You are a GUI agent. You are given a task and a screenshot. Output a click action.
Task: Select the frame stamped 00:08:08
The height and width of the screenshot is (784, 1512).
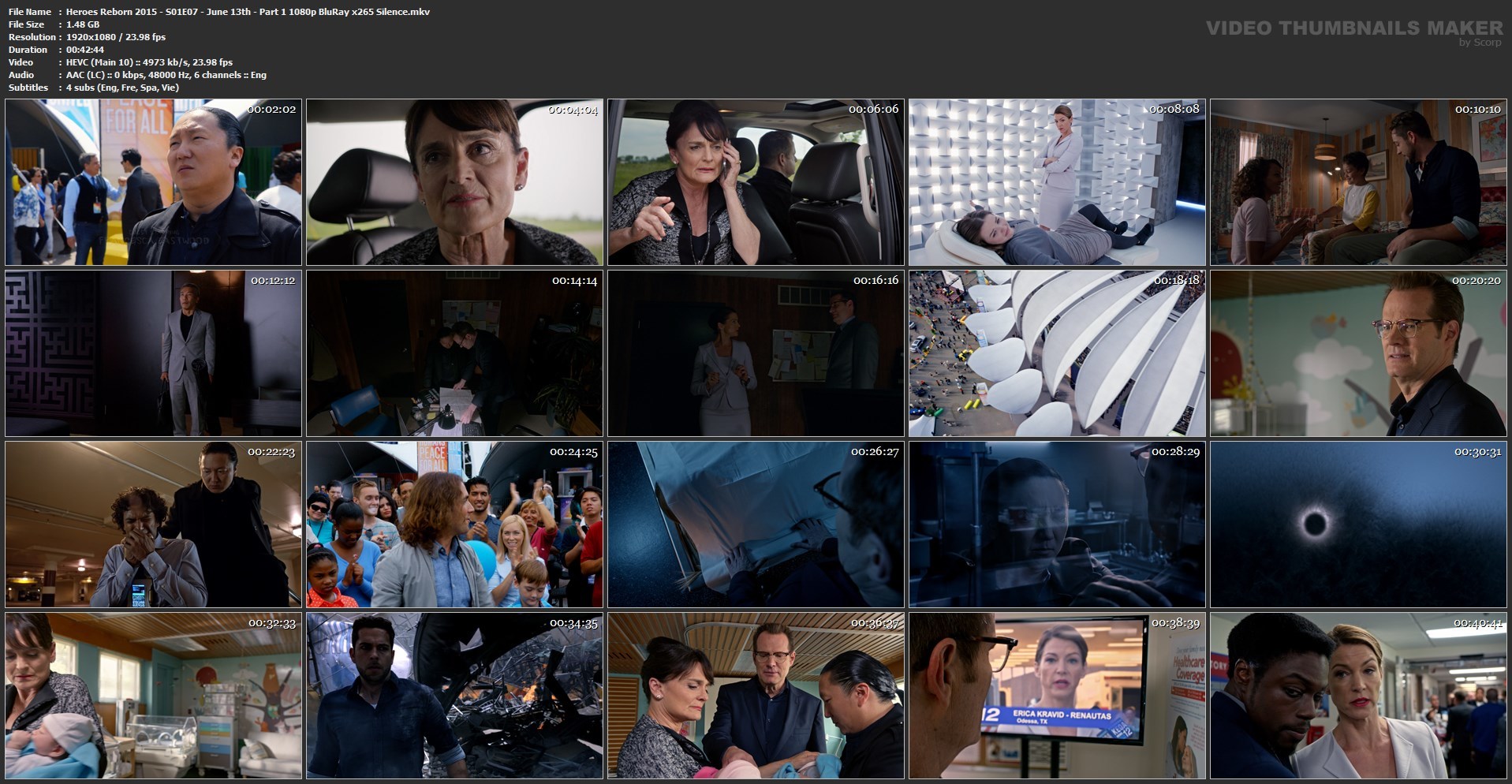click(1057, 182)
